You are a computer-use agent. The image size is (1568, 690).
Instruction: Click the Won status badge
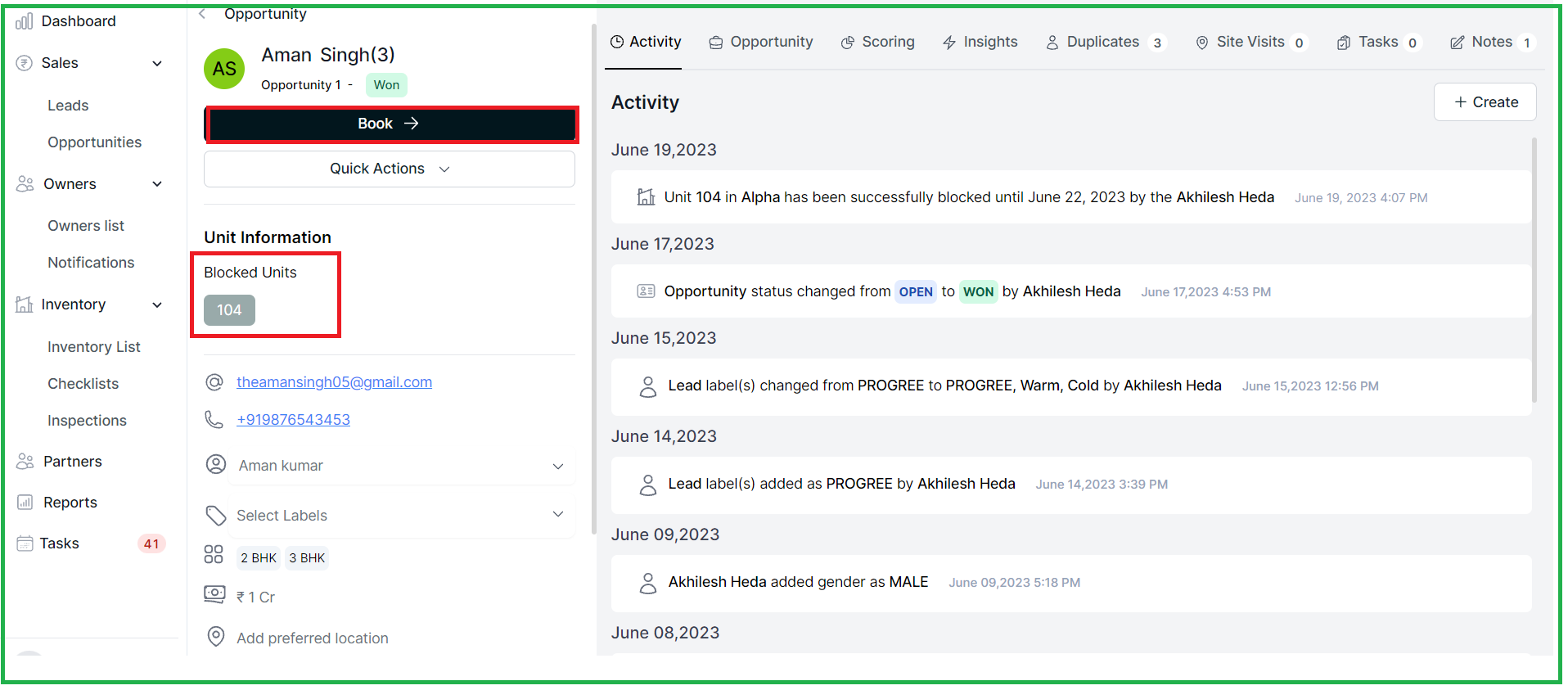click(386, 85)
